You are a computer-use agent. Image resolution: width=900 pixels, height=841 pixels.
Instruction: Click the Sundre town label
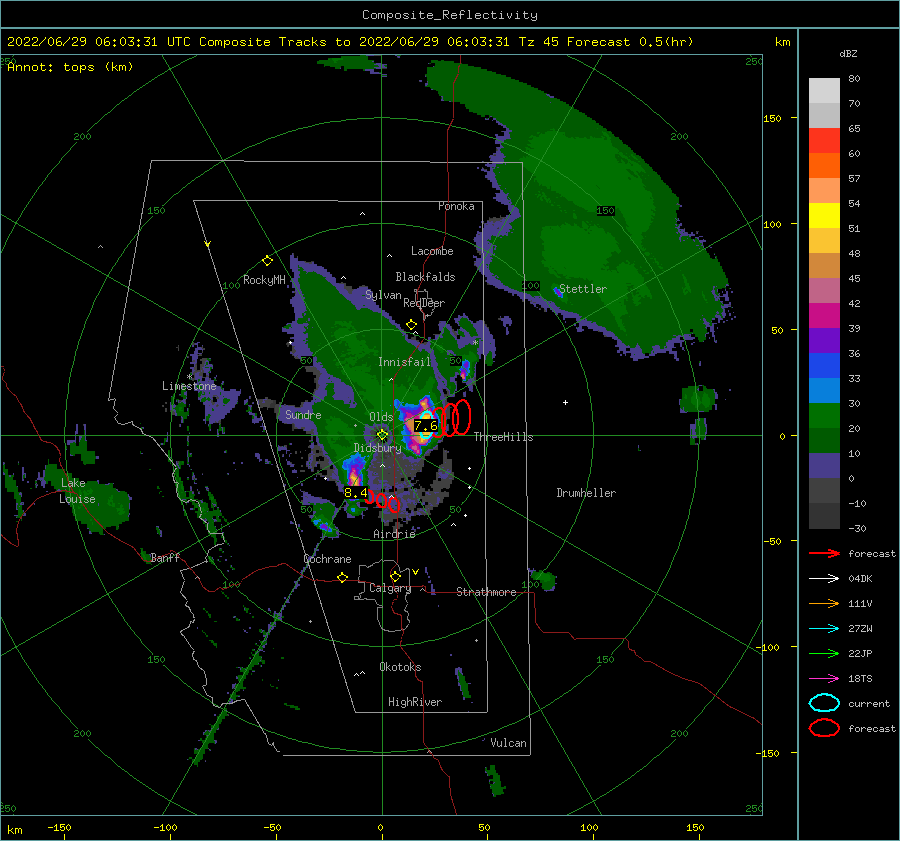pos(303,414)
